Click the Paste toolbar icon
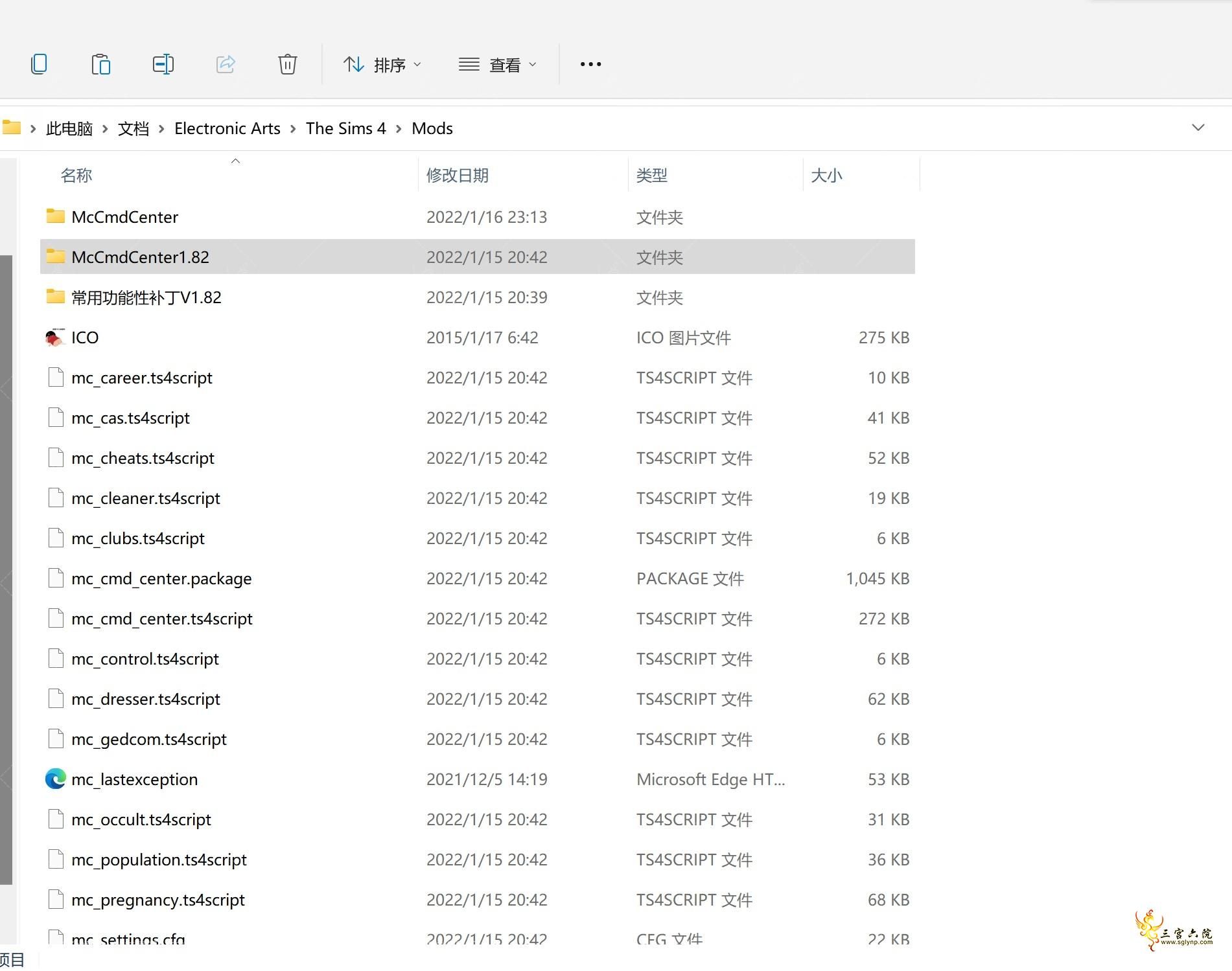Screen dimensions: 1232x971 [100, 64]
